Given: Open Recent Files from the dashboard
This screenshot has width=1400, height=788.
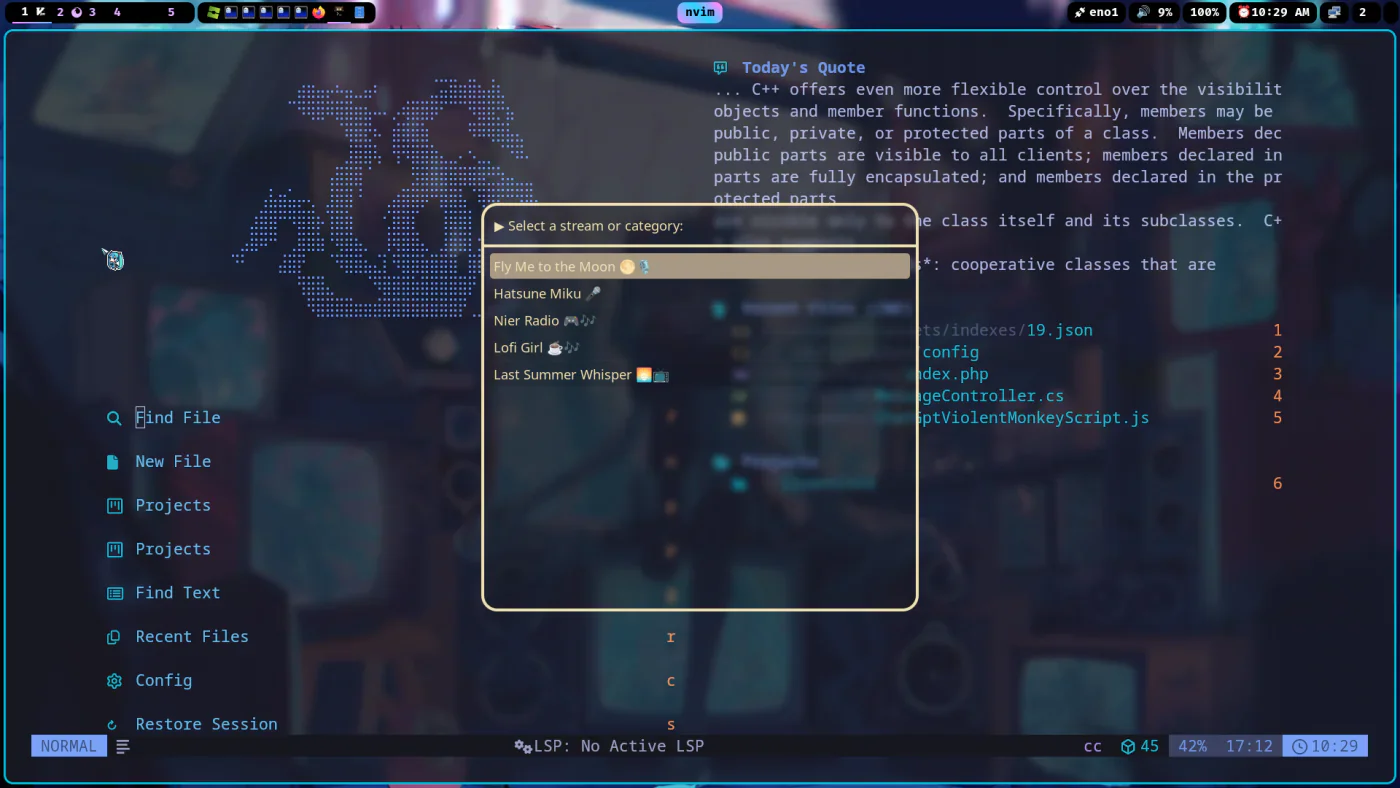Looking at the screenshot, I should [192, 637].
